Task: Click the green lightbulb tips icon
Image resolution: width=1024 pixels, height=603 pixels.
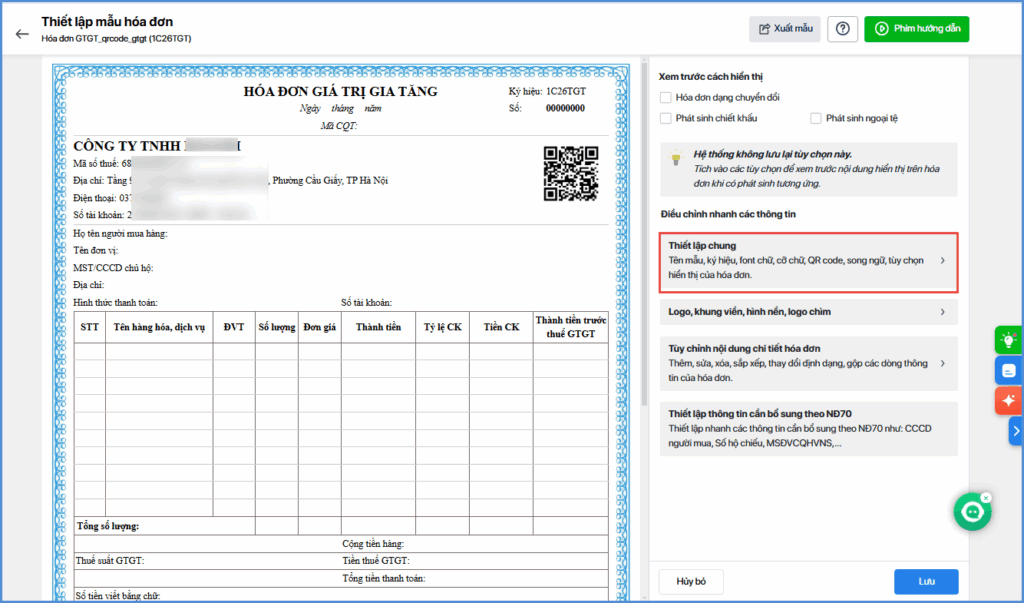Action: (1008, 340)
